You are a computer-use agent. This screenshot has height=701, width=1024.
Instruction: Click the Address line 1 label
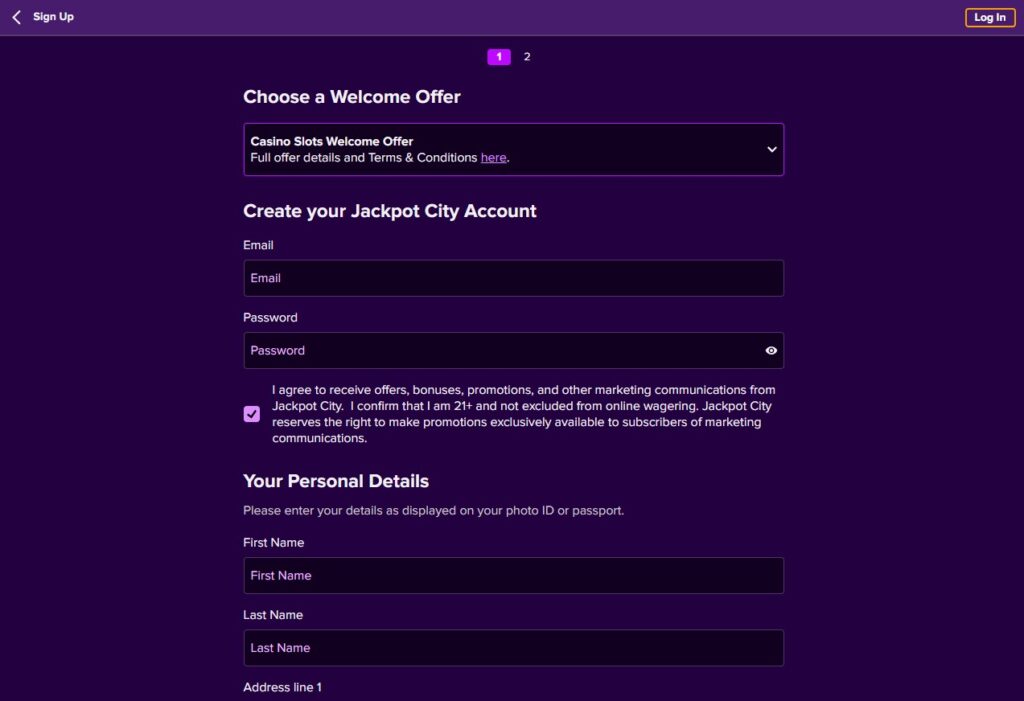tap(283, 687)
